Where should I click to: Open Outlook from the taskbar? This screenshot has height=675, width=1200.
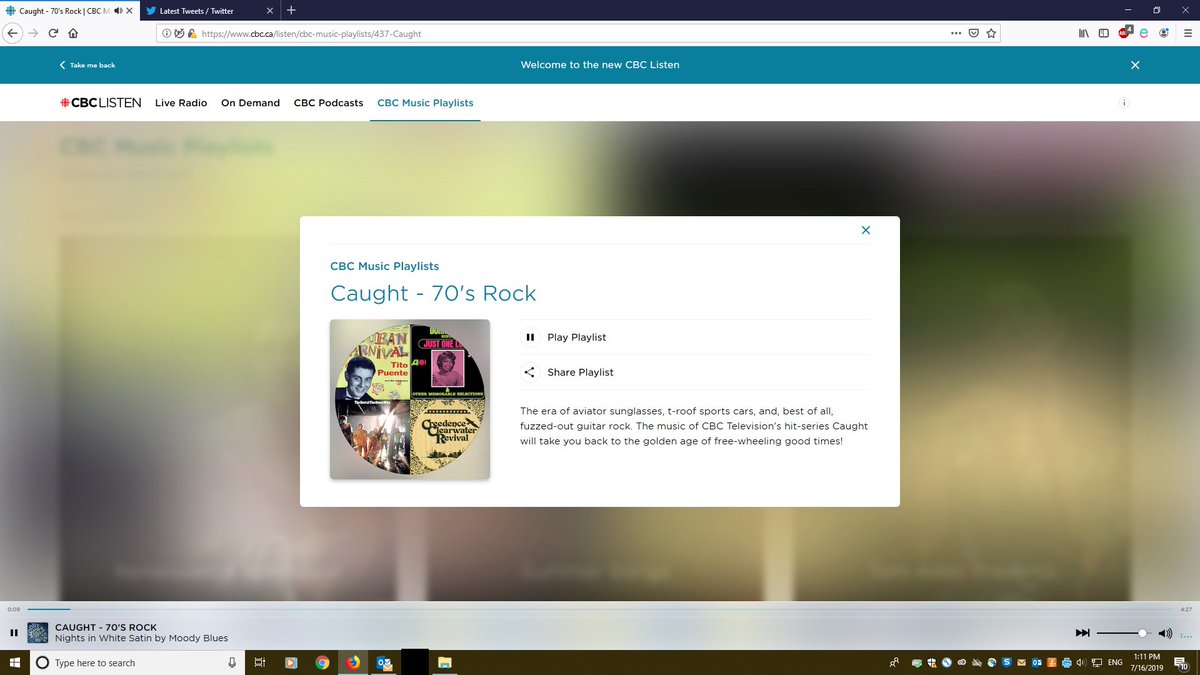coord(383,662)
